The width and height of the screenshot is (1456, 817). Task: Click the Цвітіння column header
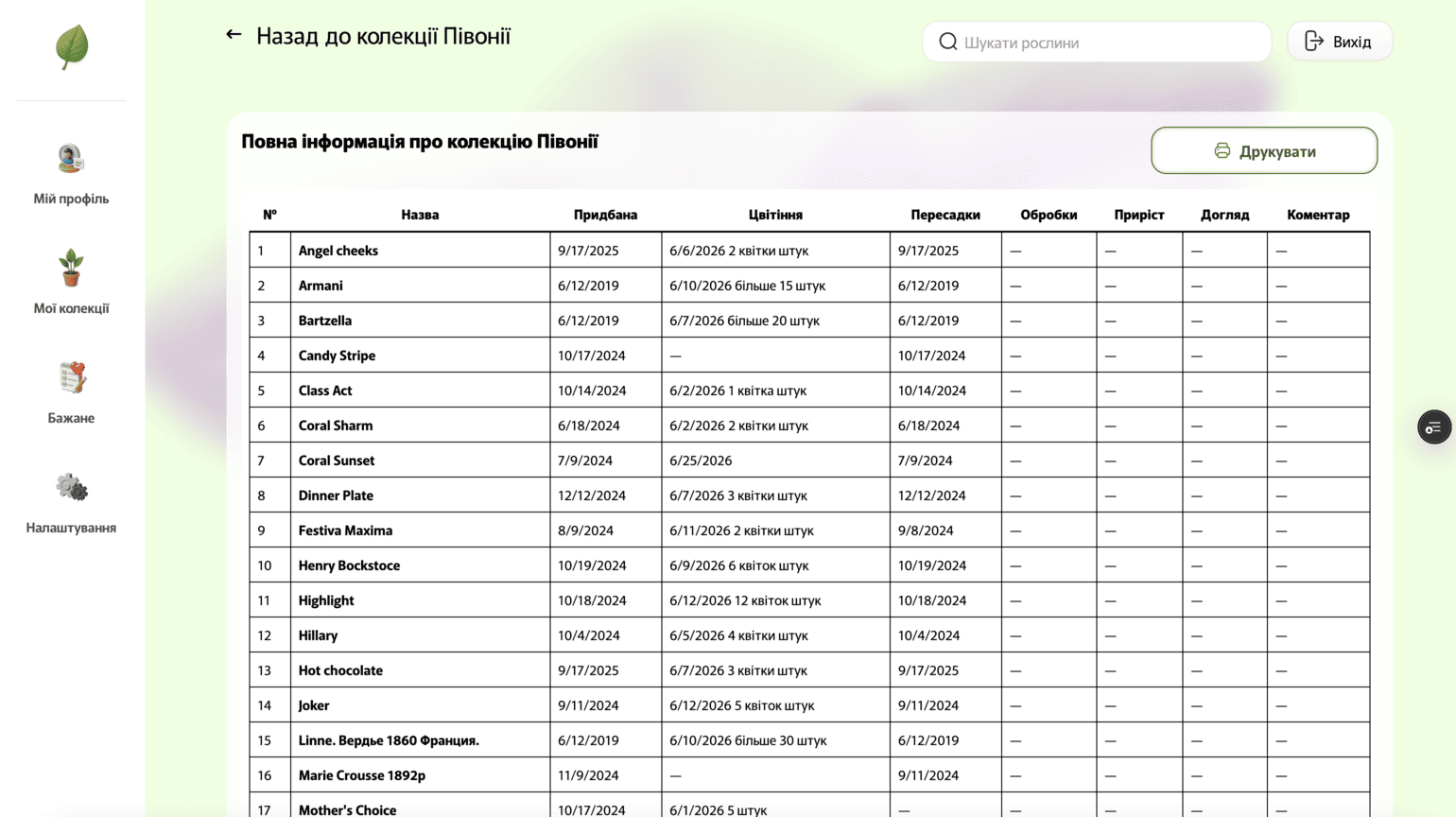pos(775,215)
